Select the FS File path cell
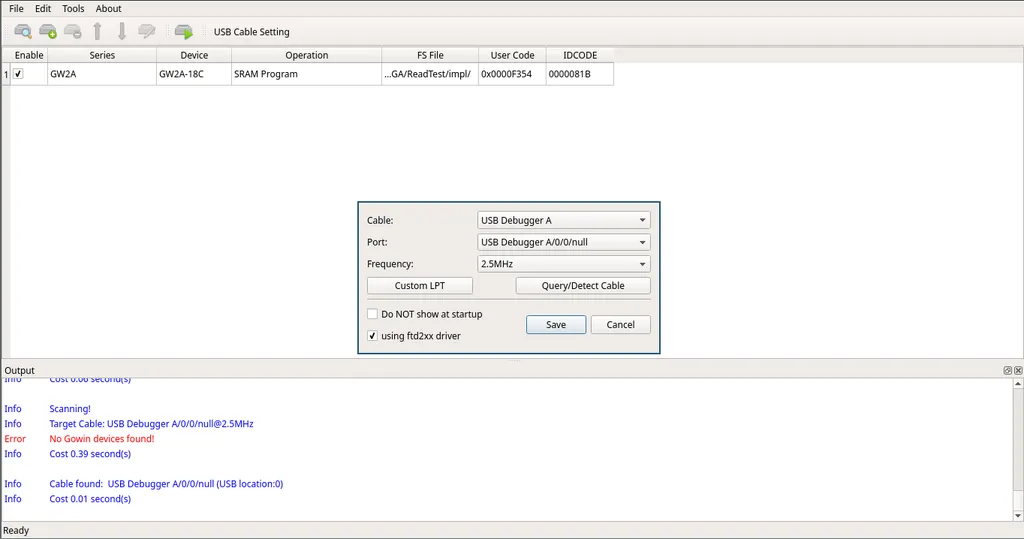Image resolution: width=1024 pixels, height=539 pixels. click(430, 74)
